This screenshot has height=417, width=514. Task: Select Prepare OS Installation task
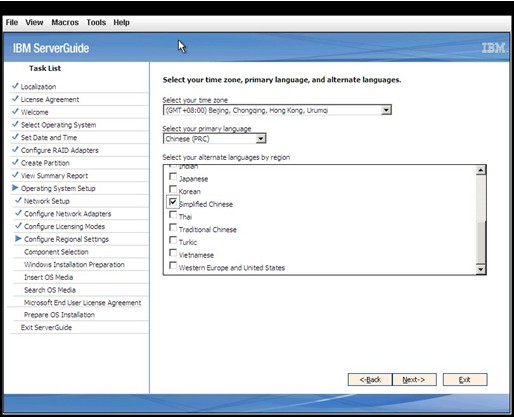pyautogui.click(x=59, y=315)
